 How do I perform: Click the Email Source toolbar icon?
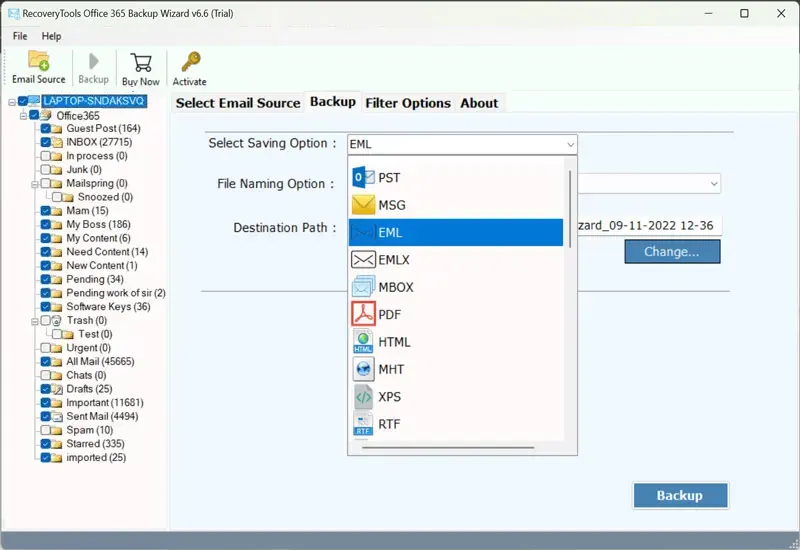(x=38, y=67)
